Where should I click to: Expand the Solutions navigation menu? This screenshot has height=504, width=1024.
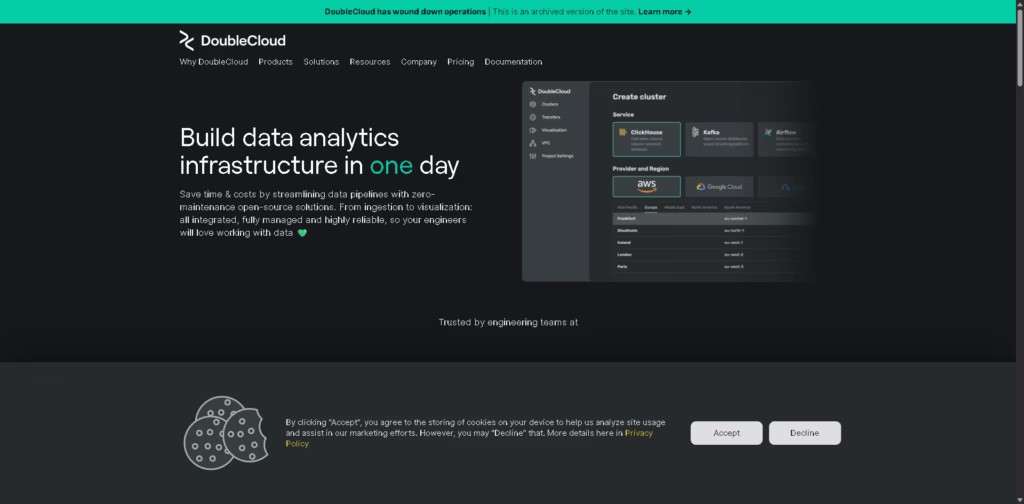[x=321, y=62]
